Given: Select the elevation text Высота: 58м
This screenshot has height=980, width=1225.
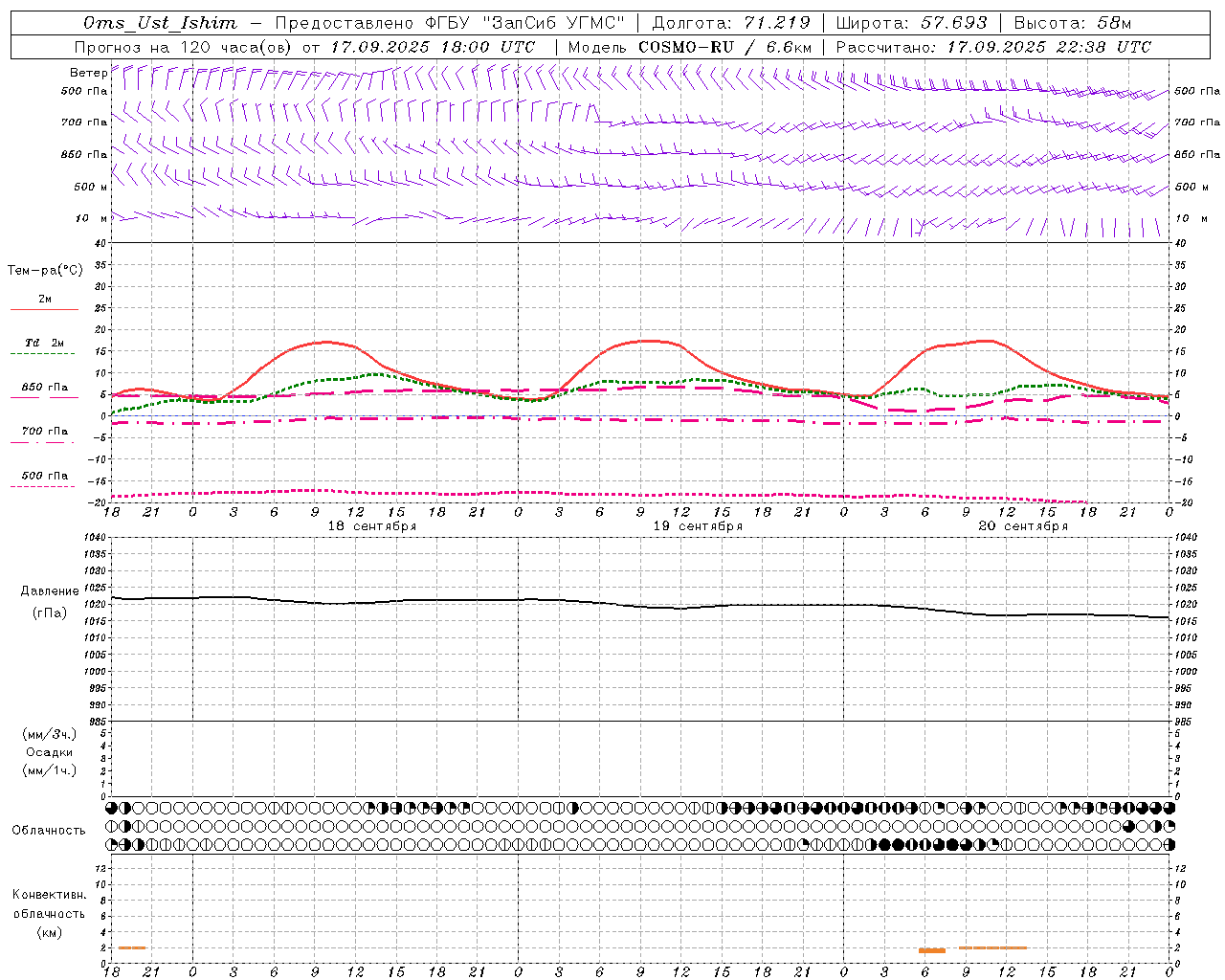Looking at the screenshot, I should (1072, 23).
